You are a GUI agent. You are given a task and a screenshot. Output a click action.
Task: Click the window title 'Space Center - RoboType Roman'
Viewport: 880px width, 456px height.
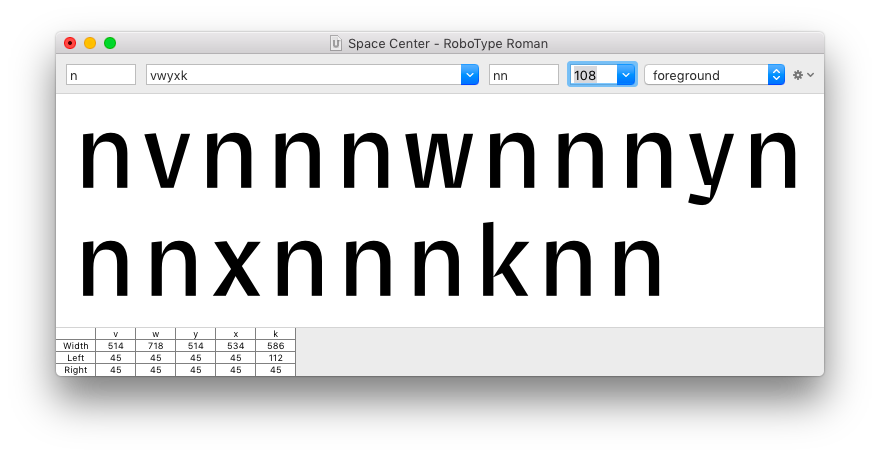click(448, 43)
